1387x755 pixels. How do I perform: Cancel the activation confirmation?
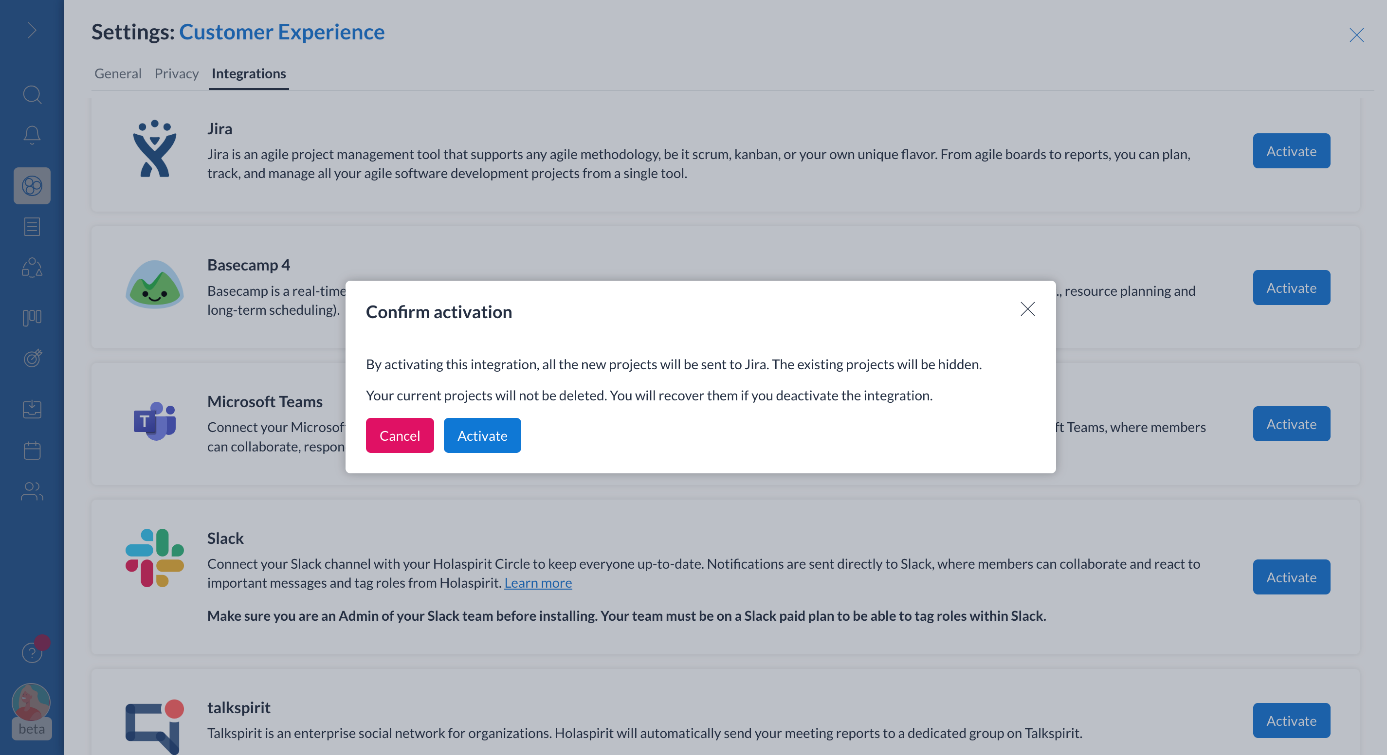coord(400,435)
